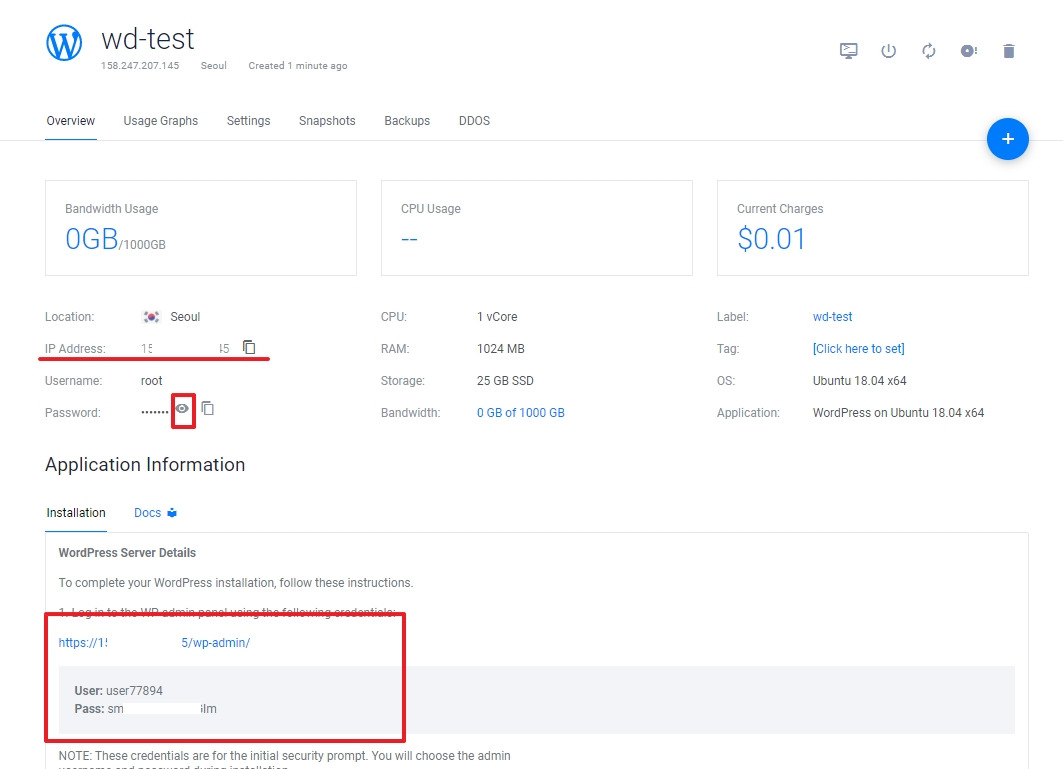Image resolution: width=1063 pixels, height=769 pixels.
Task: Click the '[Click here to set]' tag link
Action: 858,349
